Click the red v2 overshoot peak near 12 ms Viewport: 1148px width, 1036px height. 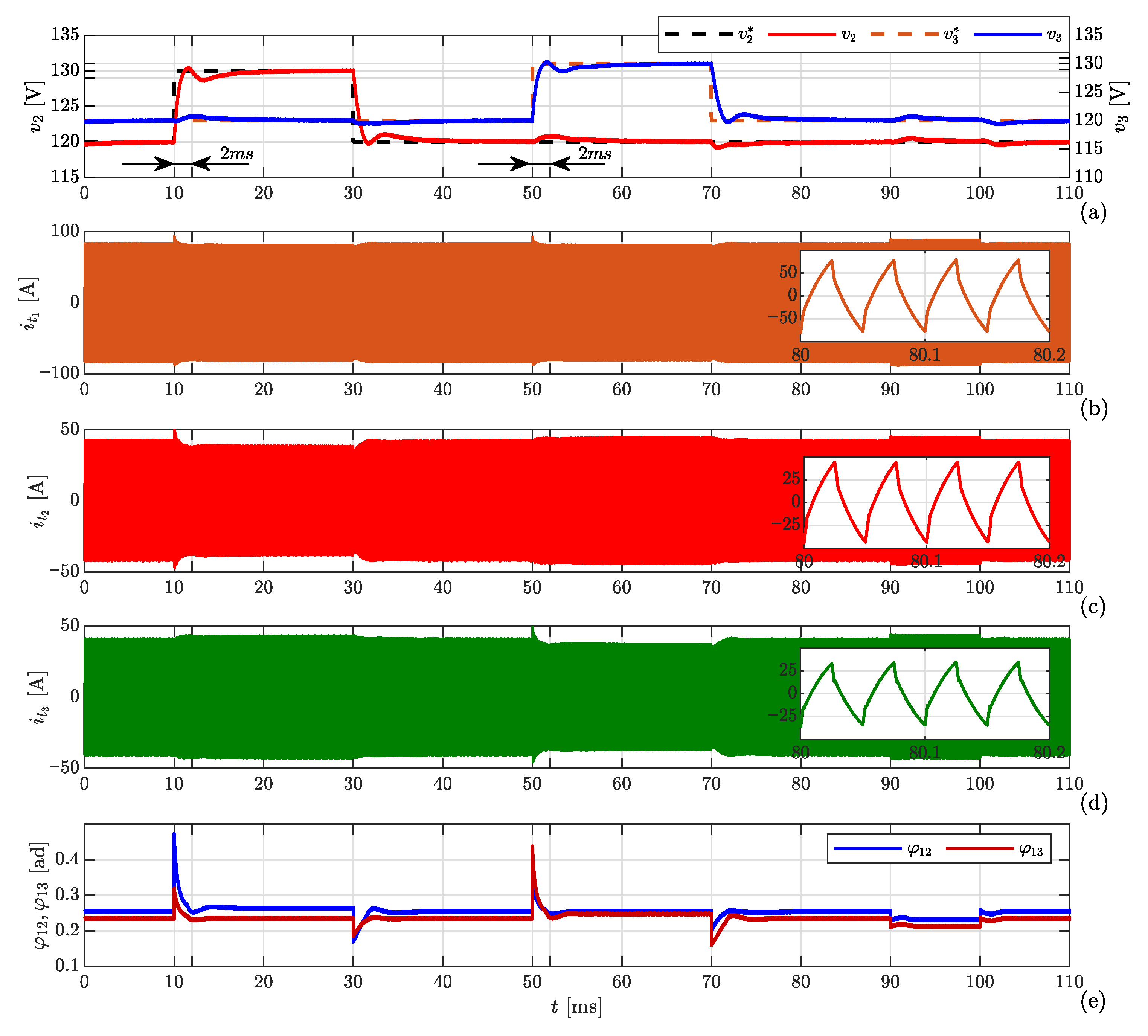point(188,68)
